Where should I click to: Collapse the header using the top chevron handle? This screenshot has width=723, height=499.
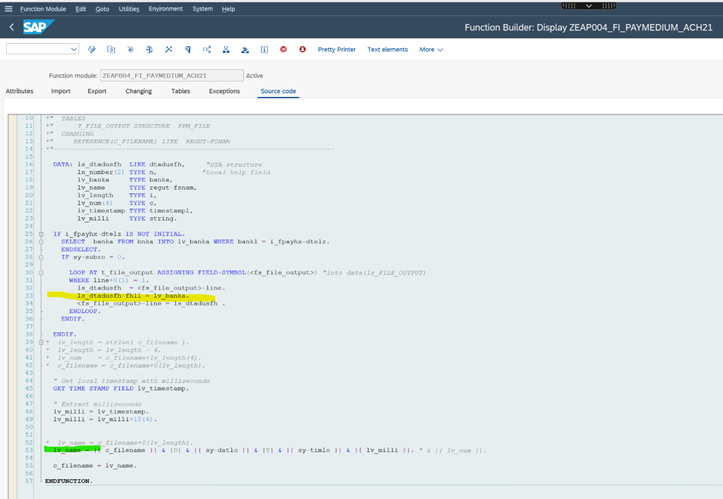(x=589, y=6)
